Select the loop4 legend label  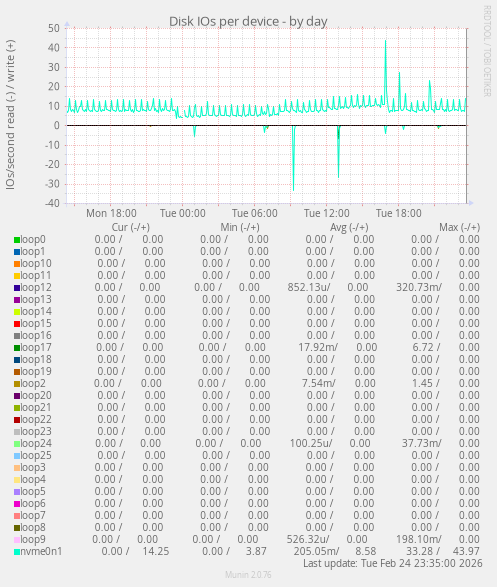click(x=33, y=479)
